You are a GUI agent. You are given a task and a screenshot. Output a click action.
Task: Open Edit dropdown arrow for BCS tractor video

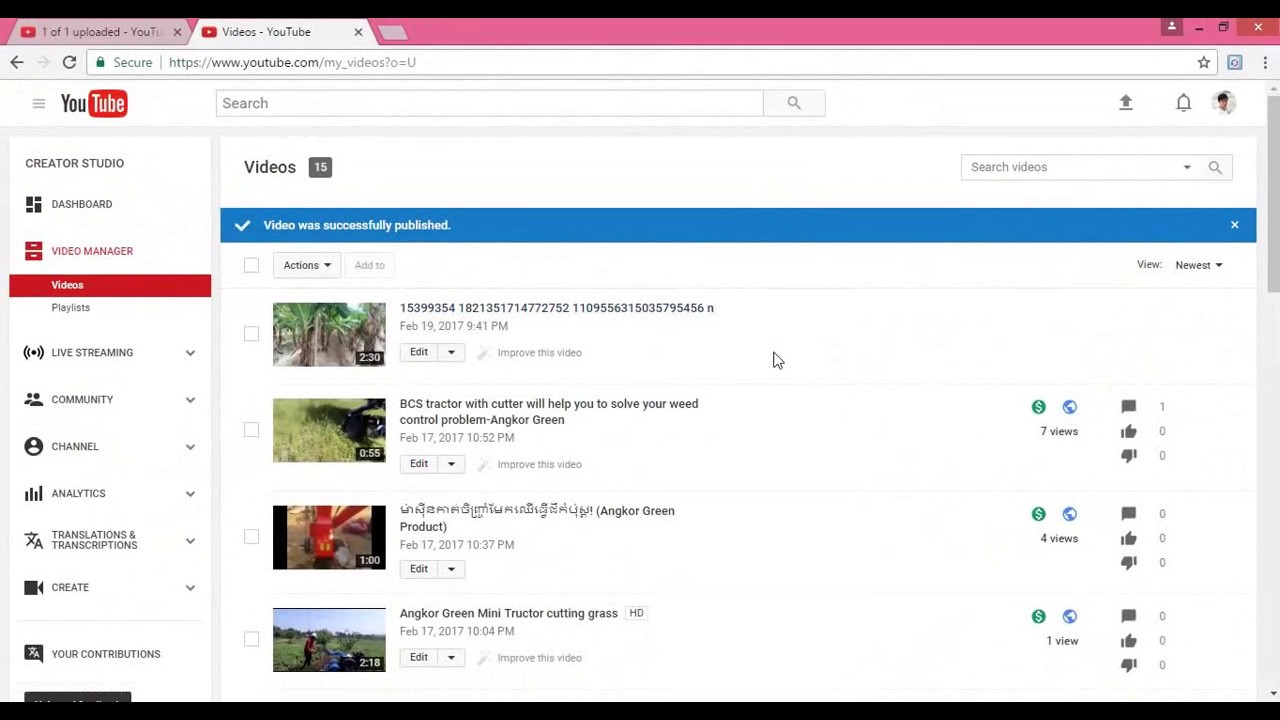point(451,464)
